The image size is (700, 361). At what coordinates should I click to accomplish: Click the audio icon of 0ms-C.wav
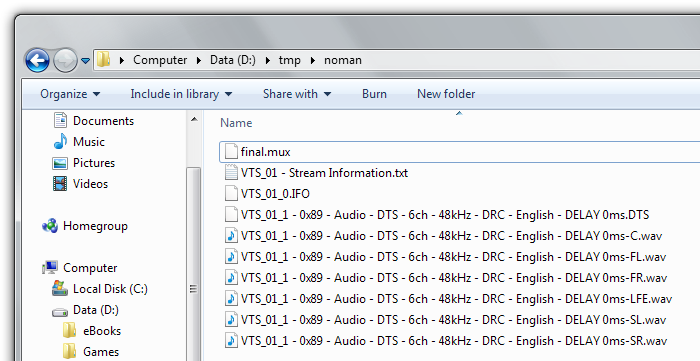[231, 236]
